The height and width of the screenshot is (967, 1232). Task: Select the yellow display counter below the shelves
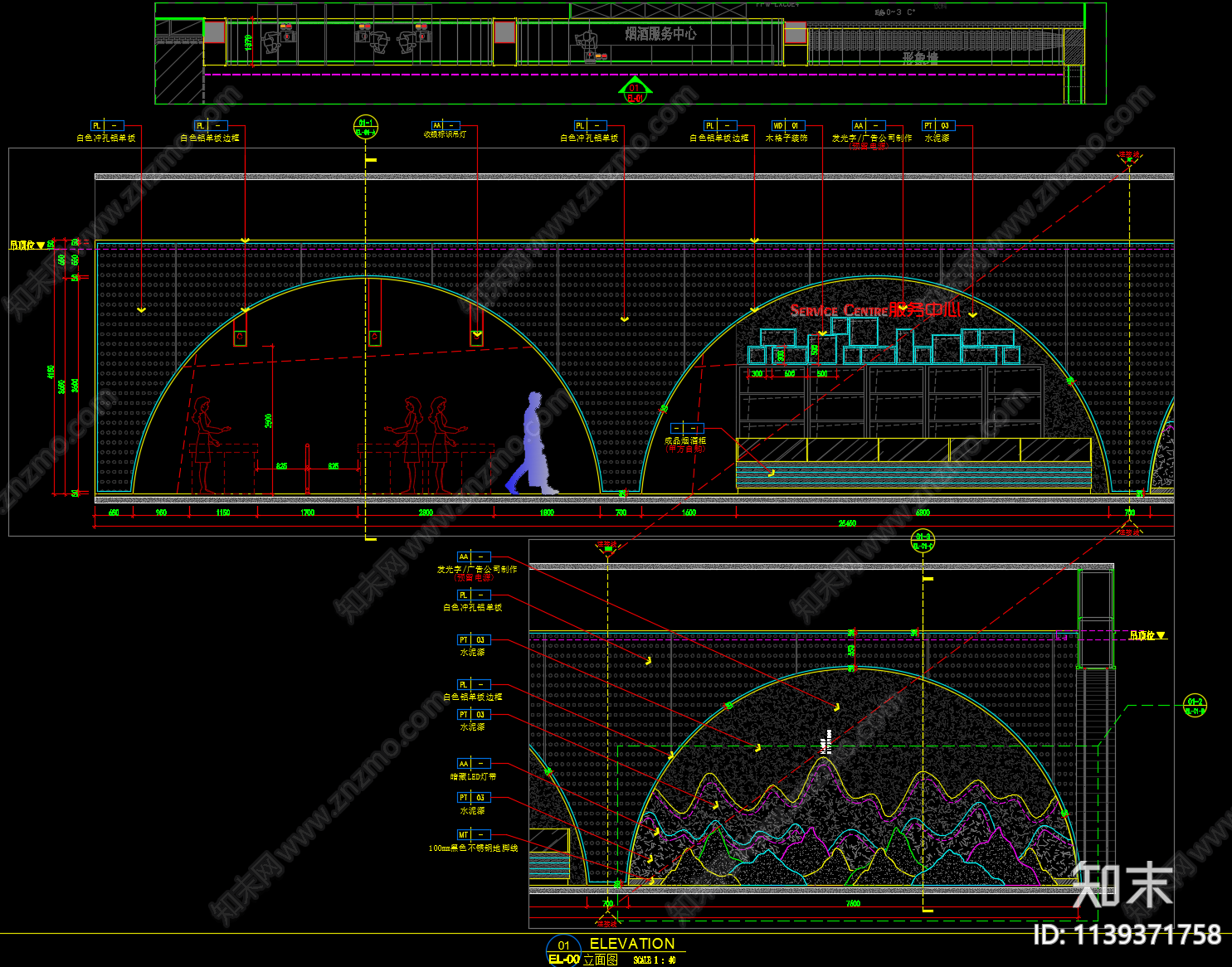pyautogui.click(x=913, y=450)
